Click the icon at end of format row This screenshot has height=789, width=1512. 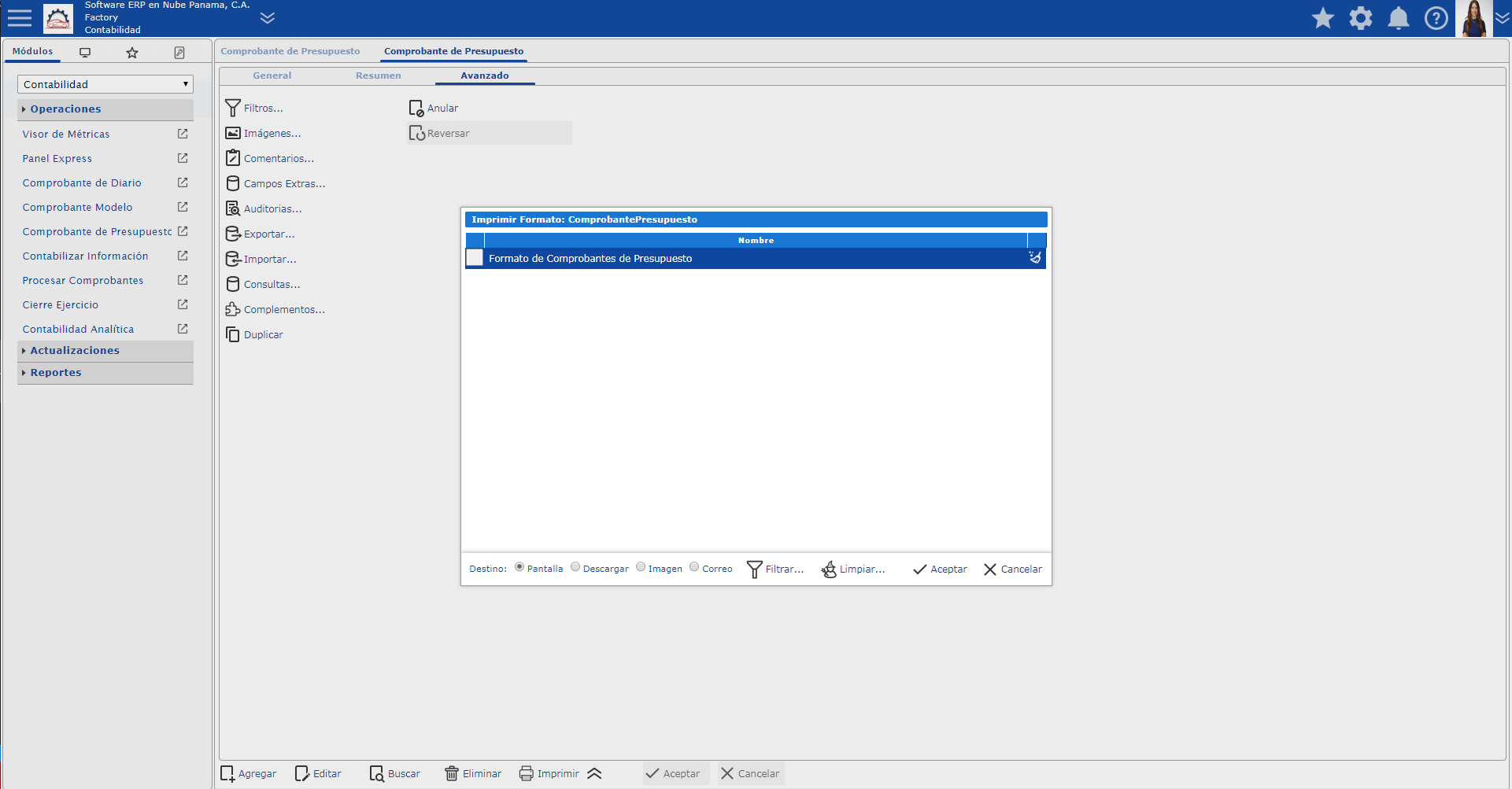pos(1035,258)
